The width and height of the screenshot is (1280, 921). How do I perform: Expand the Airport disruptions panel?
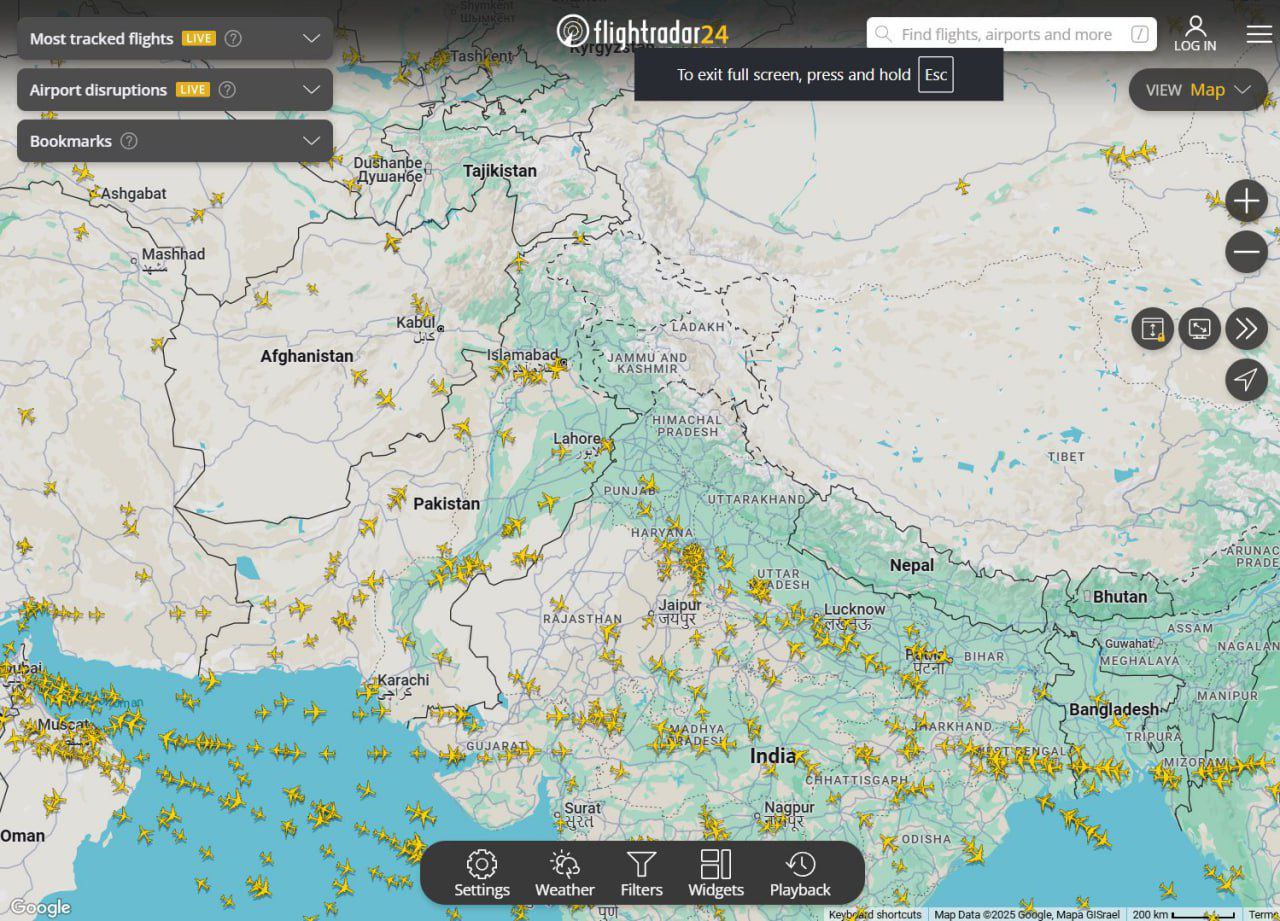[x=311, y=90]
